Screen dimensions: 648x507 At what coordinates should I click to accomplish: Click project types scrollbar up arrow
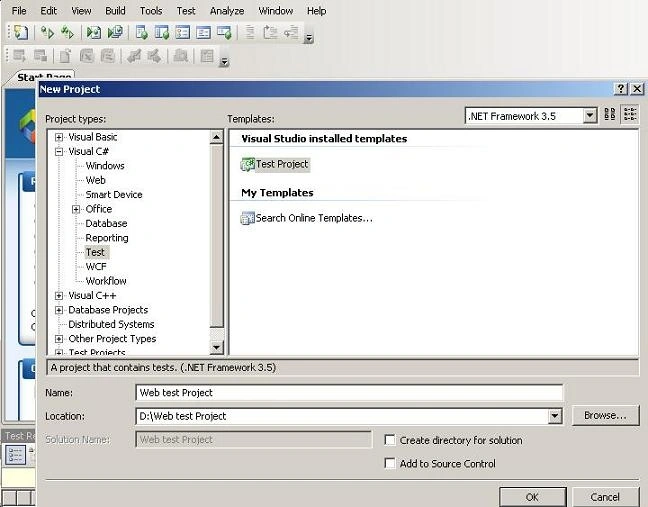point(217,137)
